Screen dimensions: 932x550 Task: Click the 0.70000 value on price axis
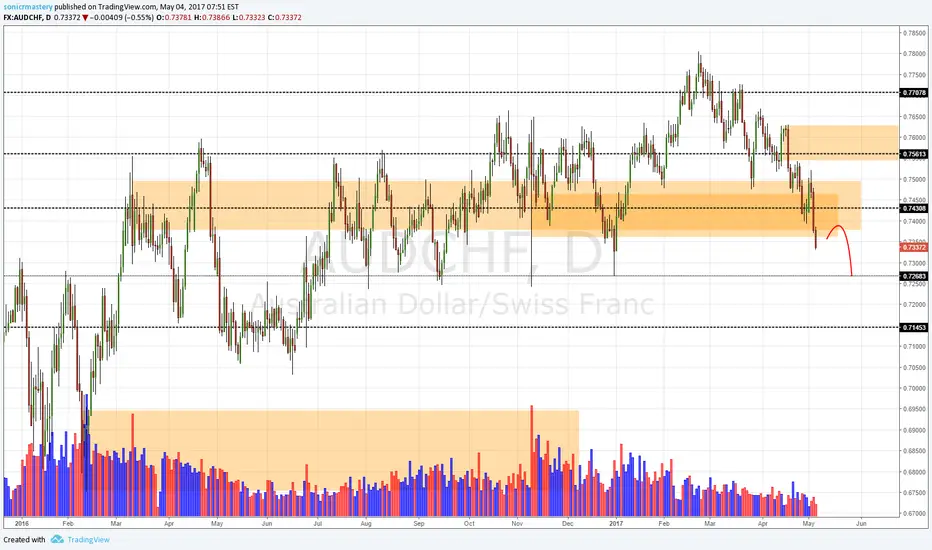(x=915, y=388)
